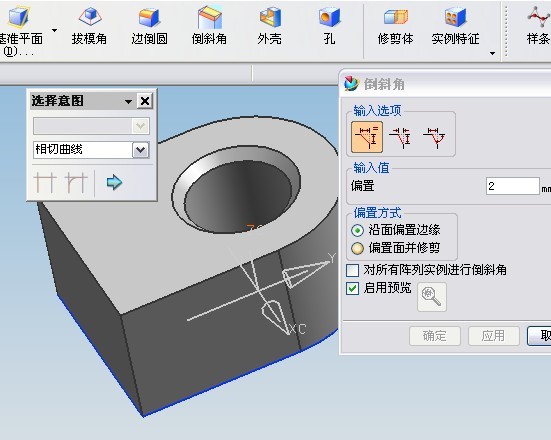Choose the two offsets chamfer input option
Screen dimensions: 551x440
[x=400, y=137]
